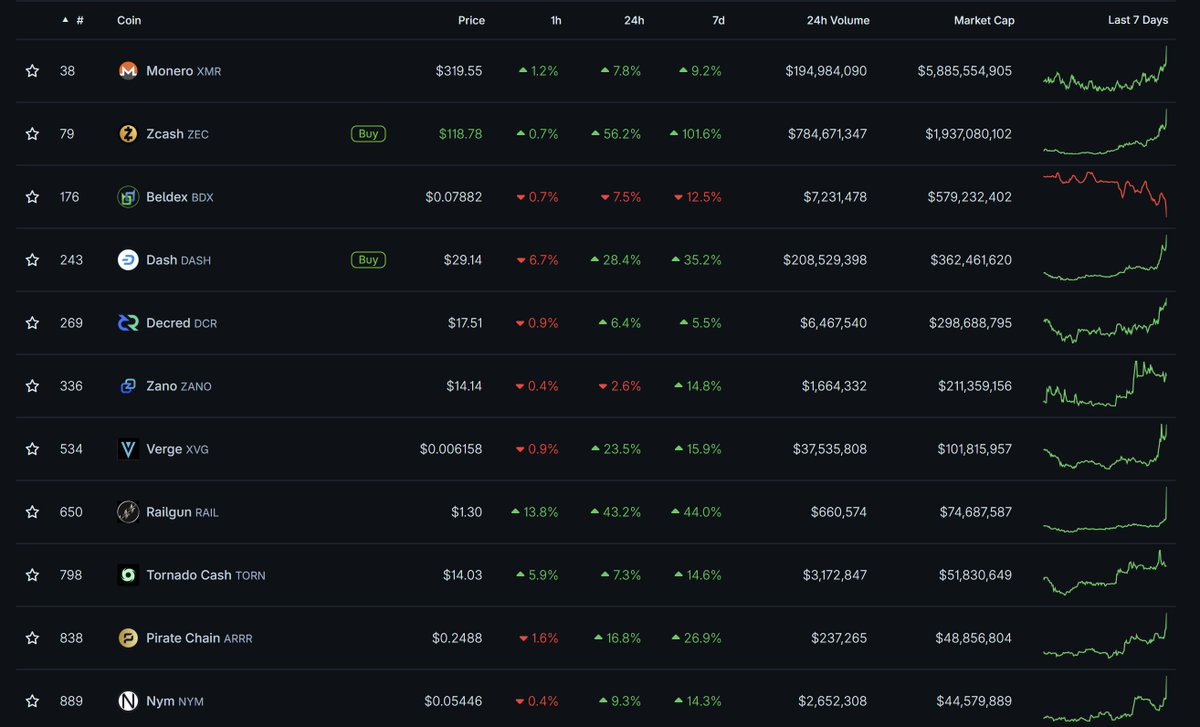The image size is (1200, 727).
Task: Click Zcash 7d change 101.6%
Action: 696,134
